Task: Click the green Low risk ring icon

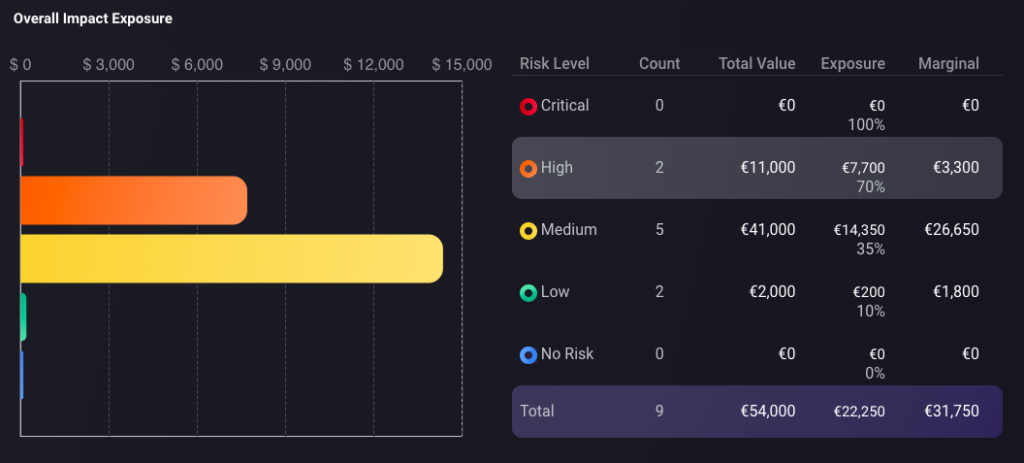Action: coord(528,293)
